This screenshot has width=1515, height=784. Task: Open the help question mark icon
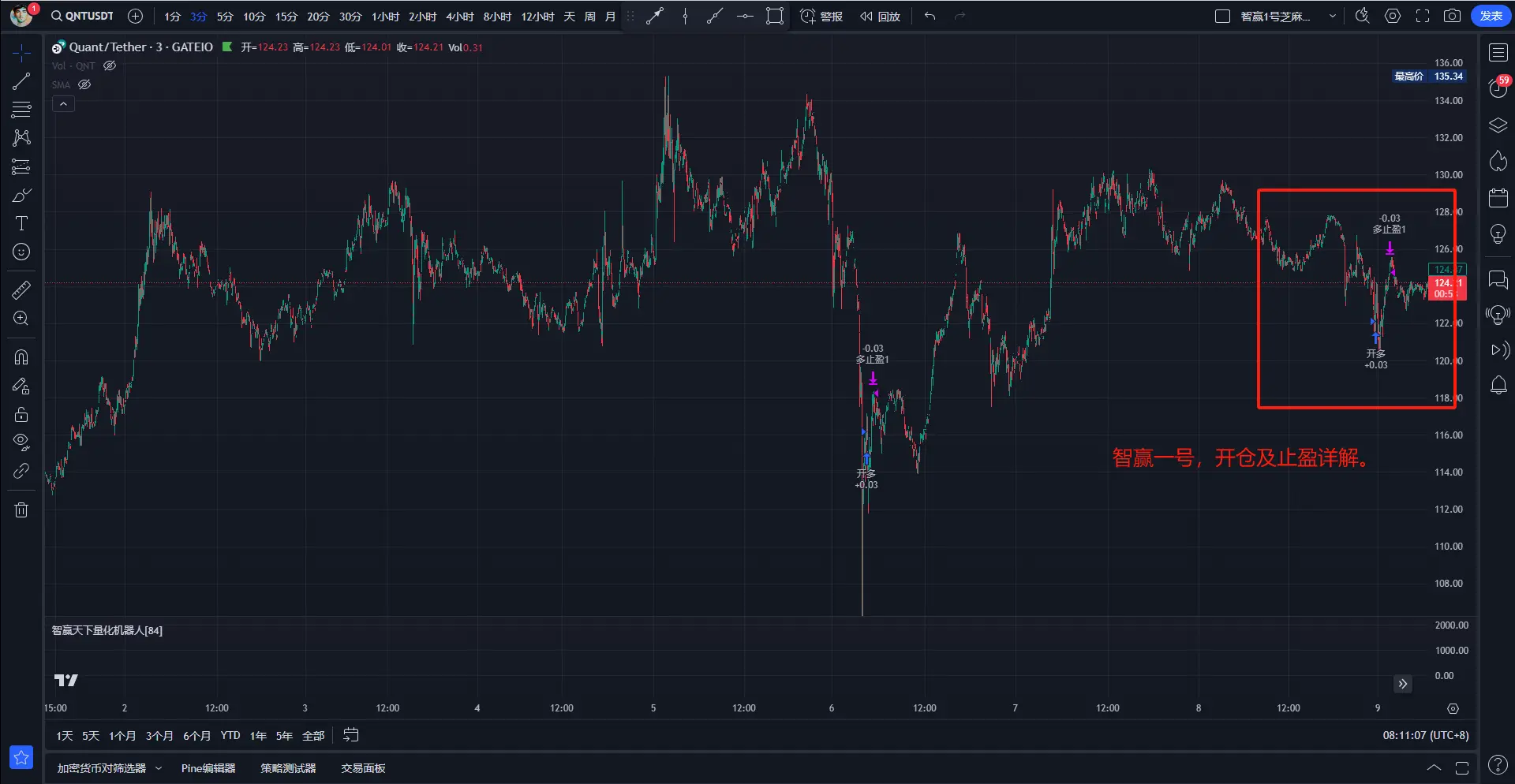[x=1497, y=764]
